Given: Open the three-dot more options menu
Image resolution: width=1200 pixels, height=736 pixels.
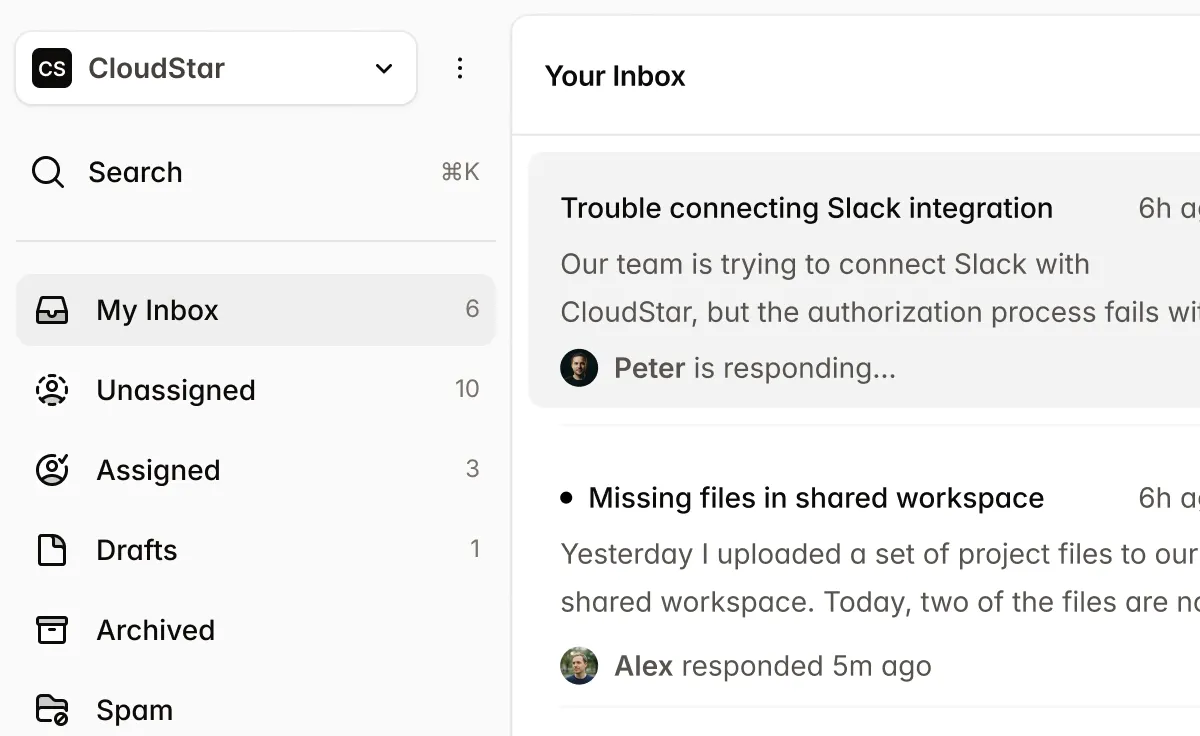Looking at the screenshot, I should tap(460, 68).
